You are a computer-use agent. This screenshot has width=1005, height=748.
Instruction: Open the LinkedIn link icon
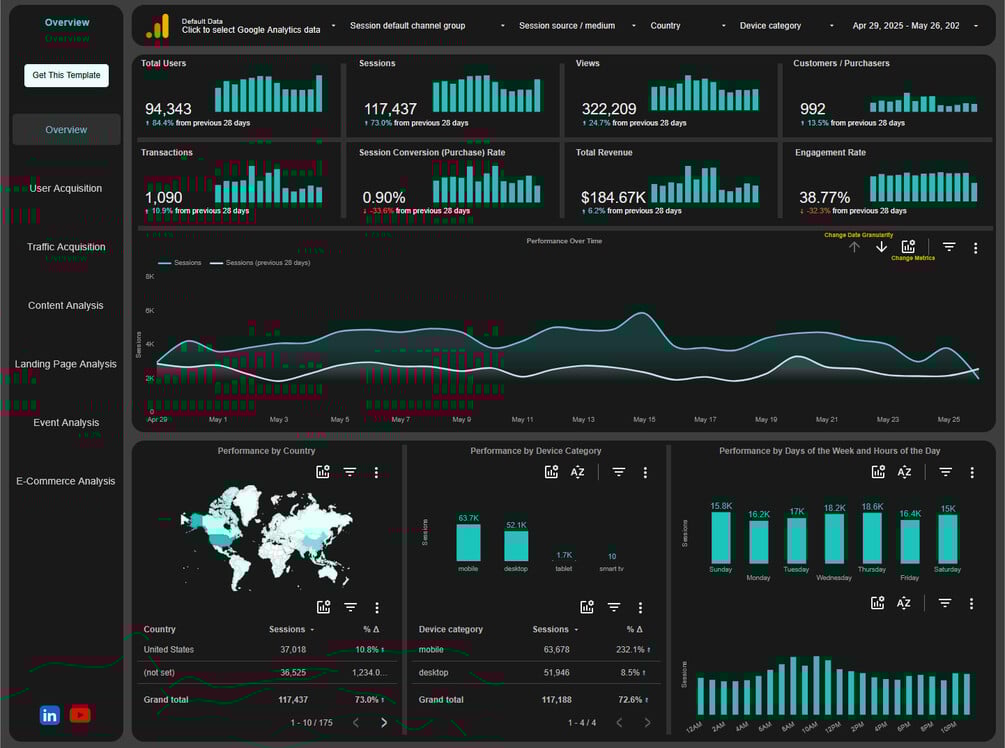49,715
